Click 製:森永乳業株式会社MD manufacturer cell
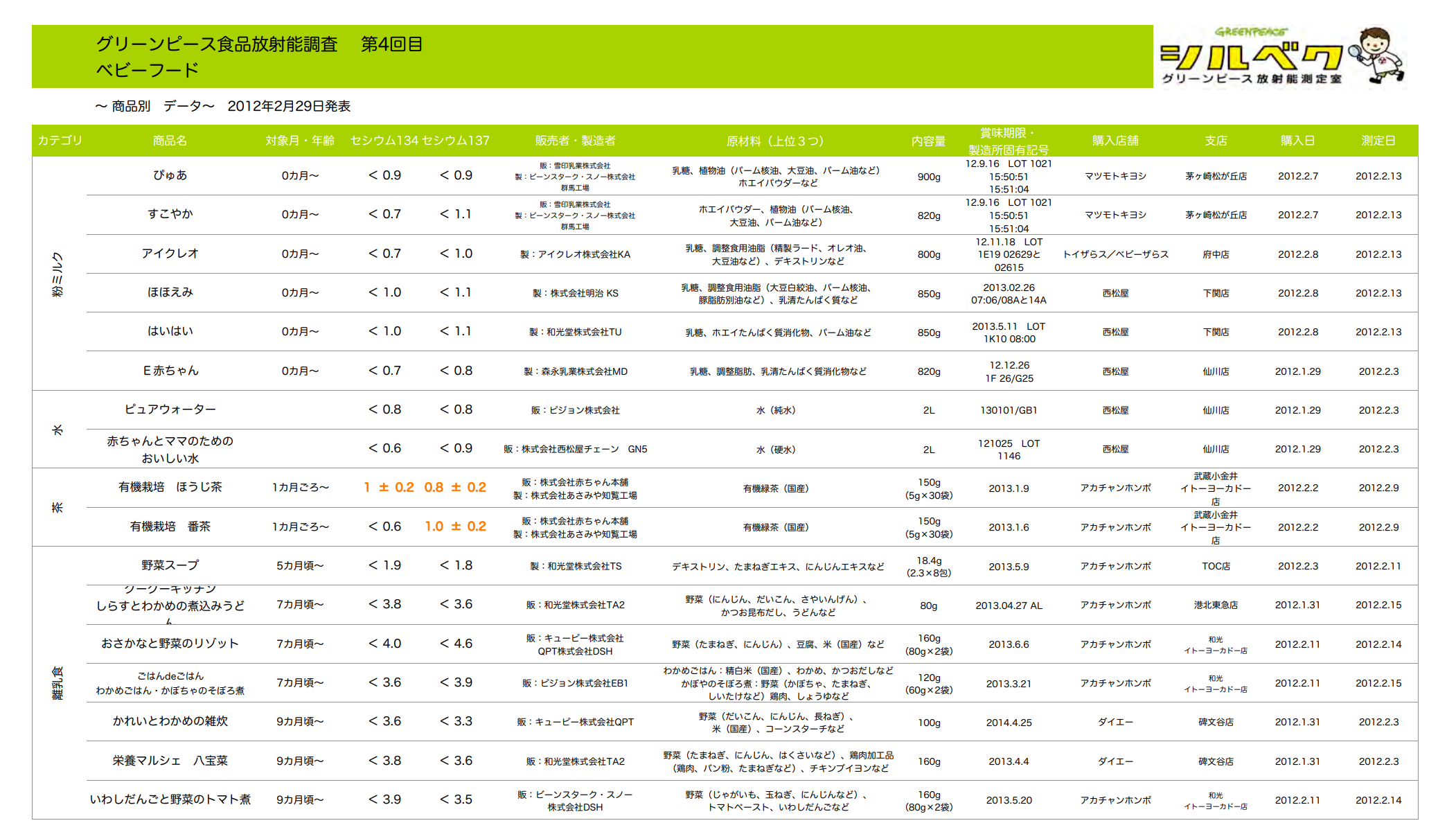This screenshot has height=823, width=1456. click(575, 371)
